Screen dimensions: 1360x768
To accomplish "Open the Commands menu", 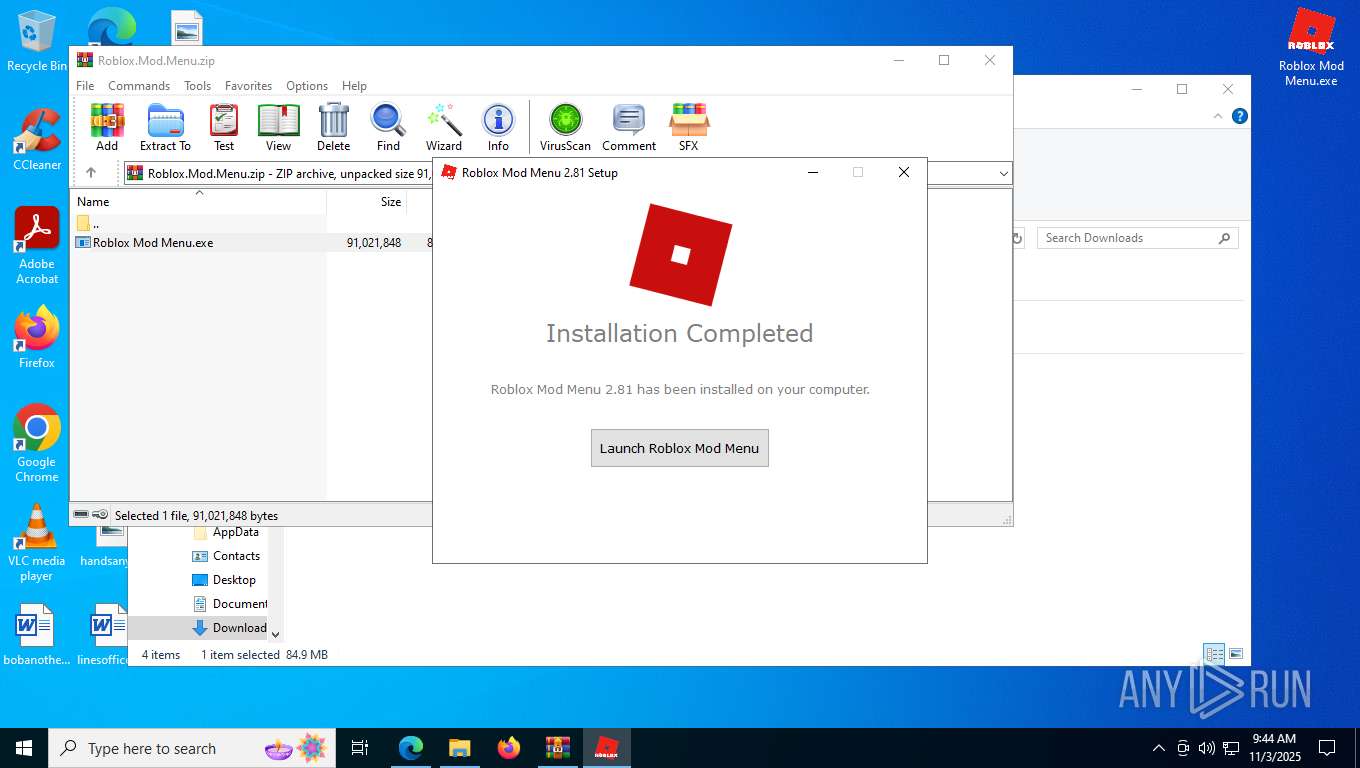I will tap(139, 86).
